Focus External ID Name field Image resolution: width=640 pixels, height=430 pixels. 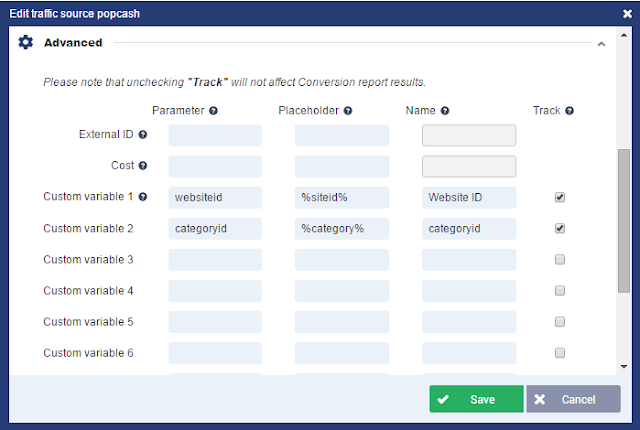point(469,135)
